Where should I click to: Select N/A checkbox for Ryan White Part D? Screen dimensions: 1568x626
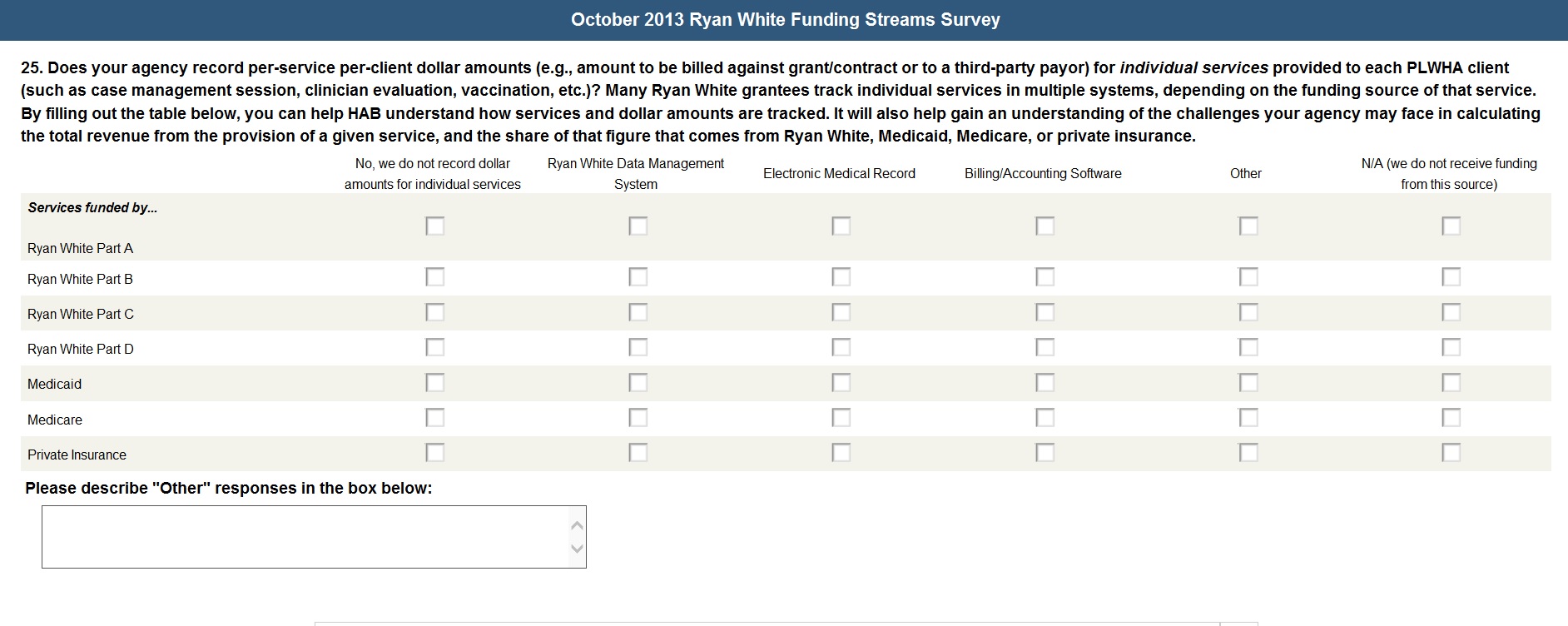click(1451, 347)
